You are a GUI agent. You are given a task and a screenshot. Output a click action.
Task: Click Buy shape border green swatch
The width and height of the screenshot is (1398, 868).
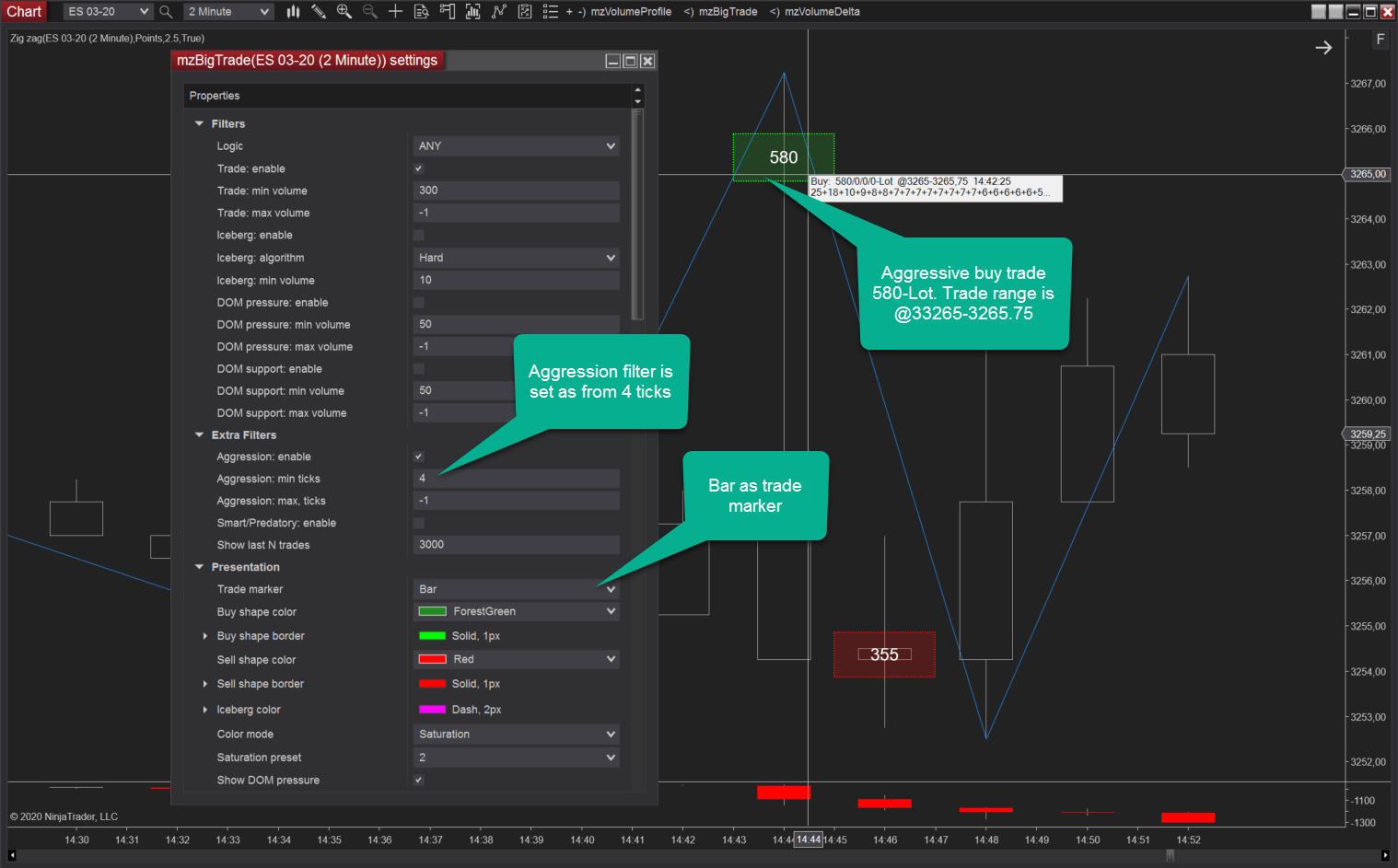(432, 636)
